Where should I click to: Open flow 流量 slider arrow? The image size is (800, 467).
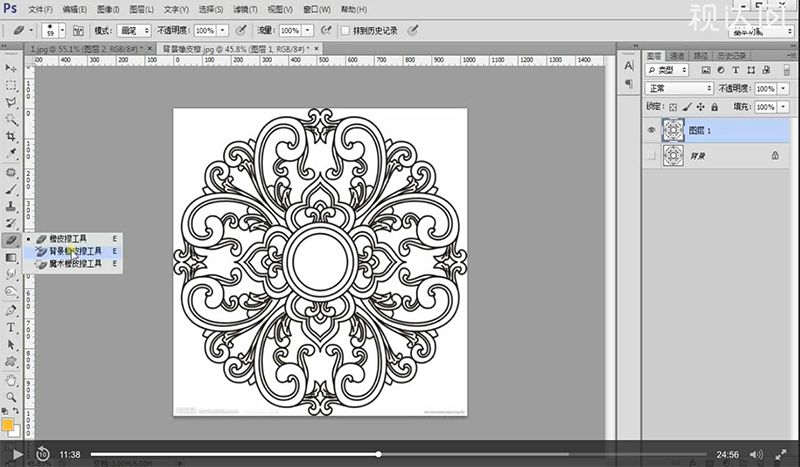tap(308, 31)
